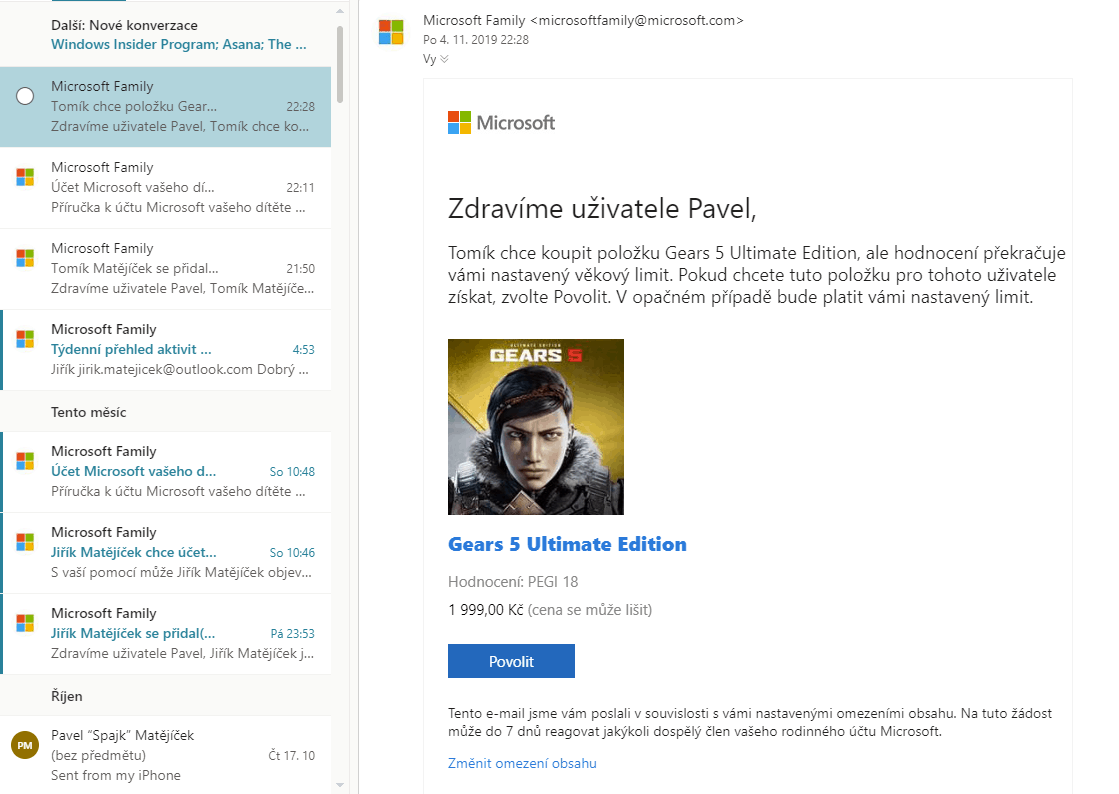
Task: Open the Windows Insider Program new conversations link
Action: click(x=178, y=44)
